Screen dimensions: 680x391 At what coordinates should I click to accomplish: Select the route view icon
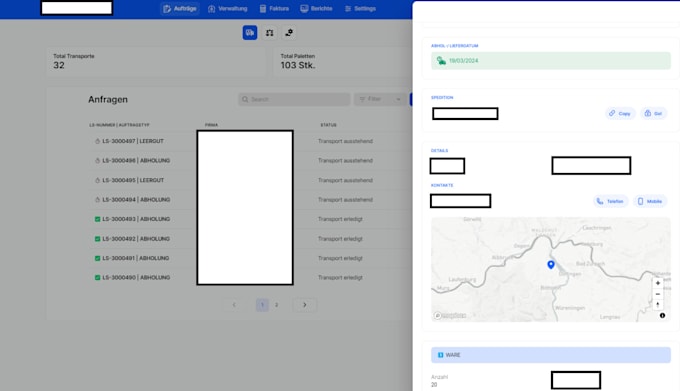270,33
